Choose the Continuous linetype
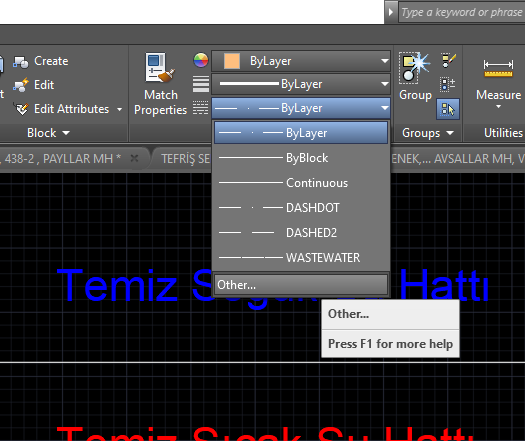 [301, 183]
